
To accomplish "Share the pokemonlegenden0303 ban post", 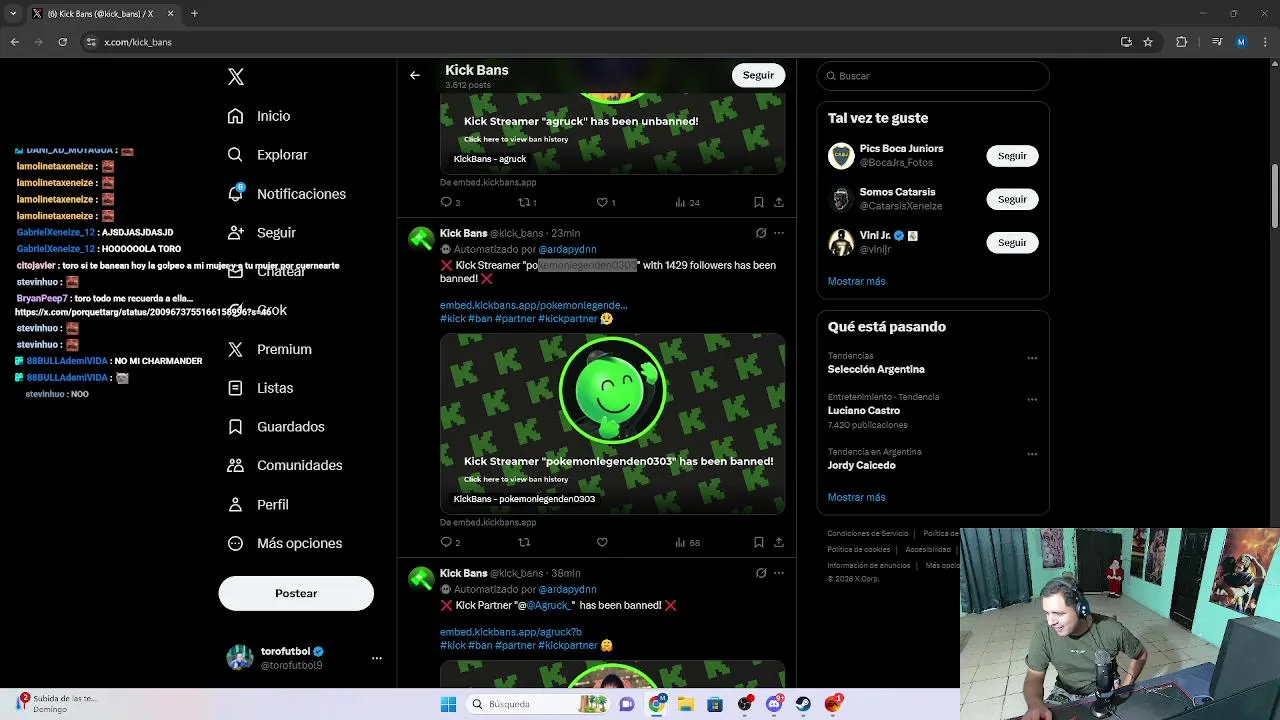I will 778,542.
